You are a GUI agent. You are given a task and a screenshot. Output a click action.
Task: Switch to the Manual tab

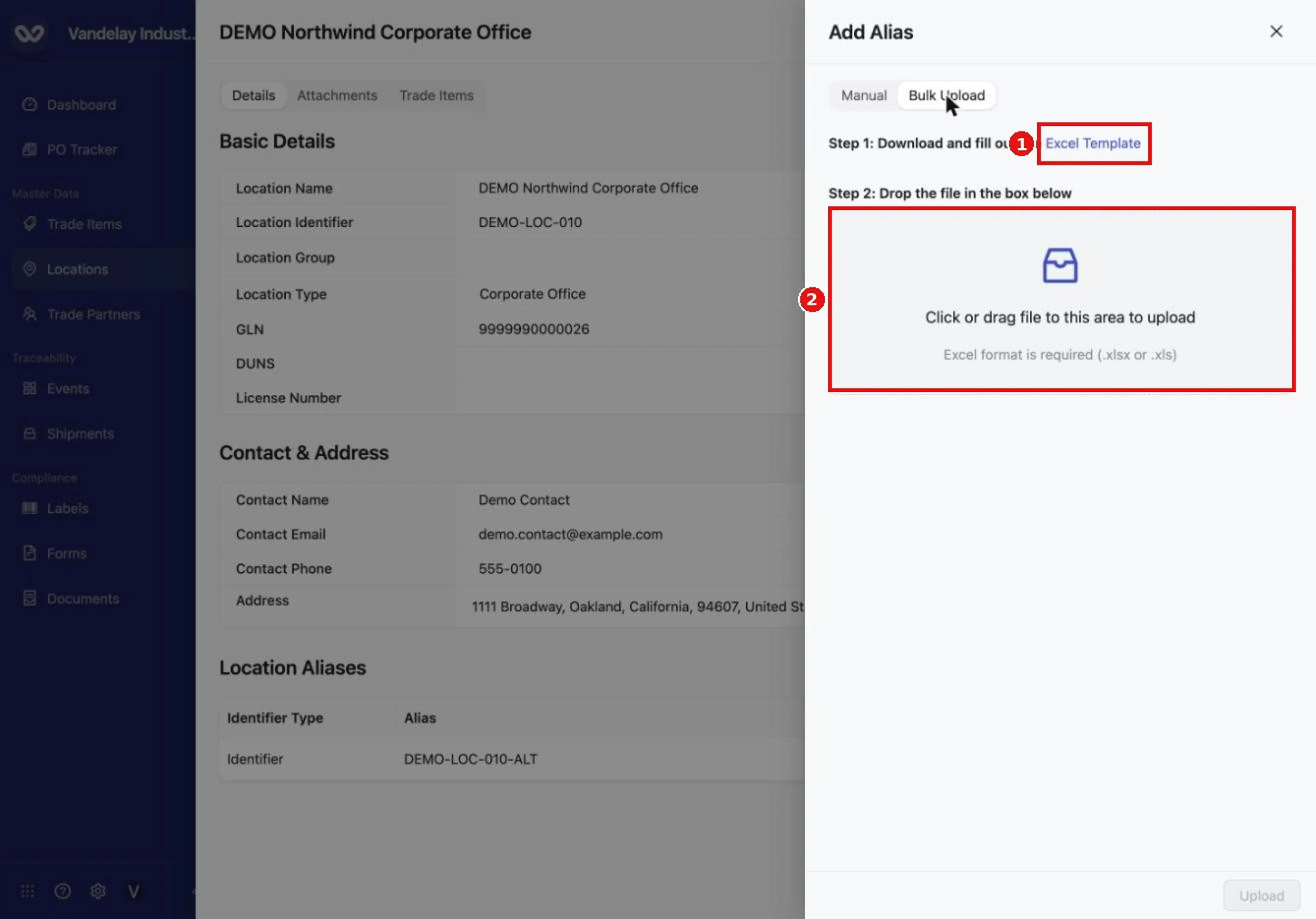pyautogui.click(x=863, y=95)
